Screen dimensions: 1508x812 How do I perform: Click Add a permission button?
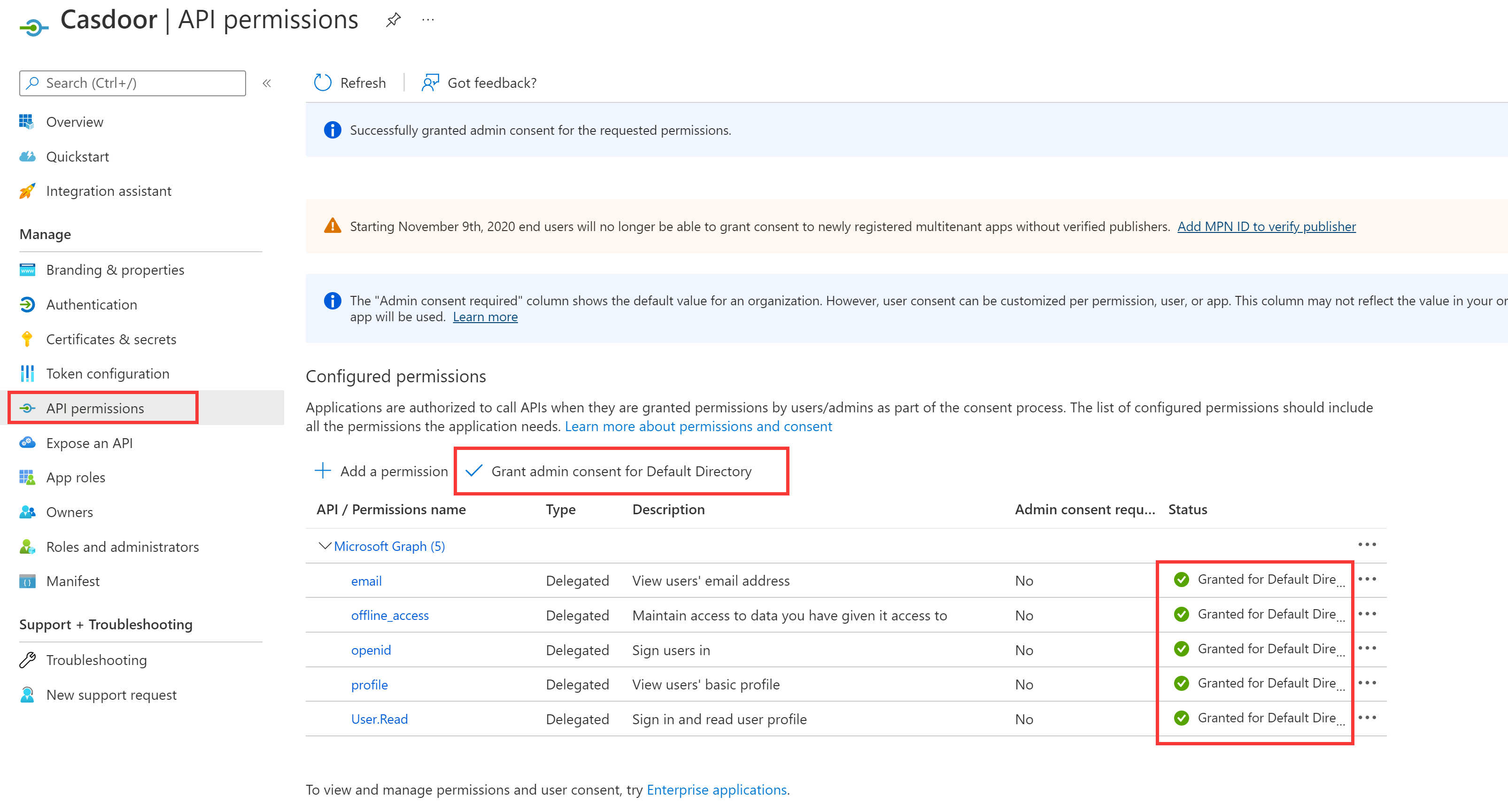click(382, 471)
